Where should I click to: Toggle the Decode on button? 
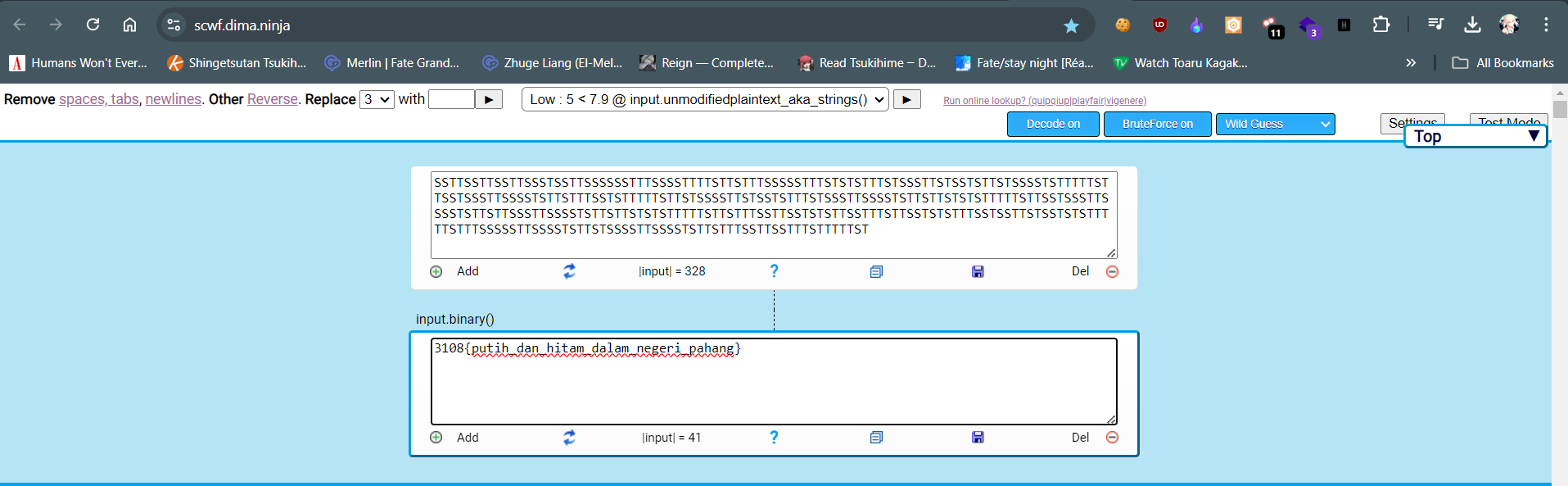click(x=1052, y=124)
